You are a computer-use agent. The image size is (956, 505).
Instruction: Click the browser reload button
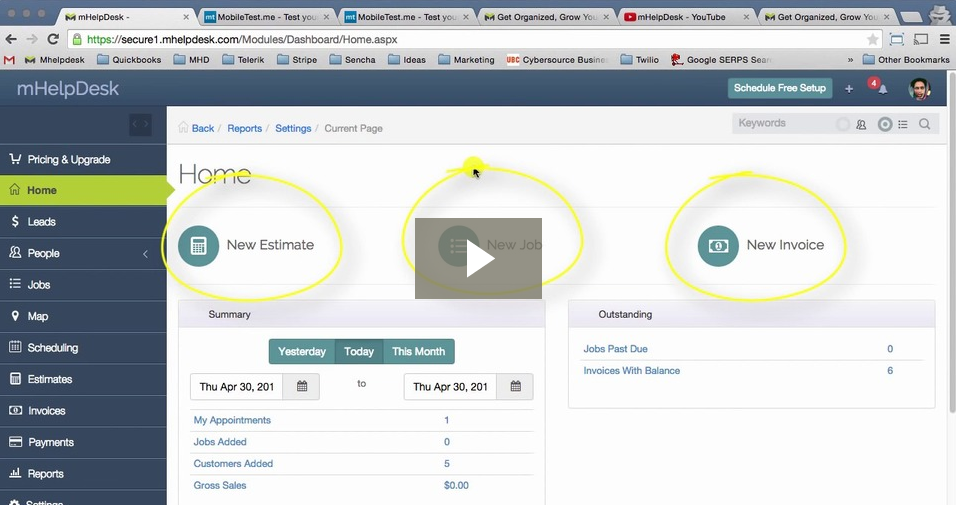(53, 39)
